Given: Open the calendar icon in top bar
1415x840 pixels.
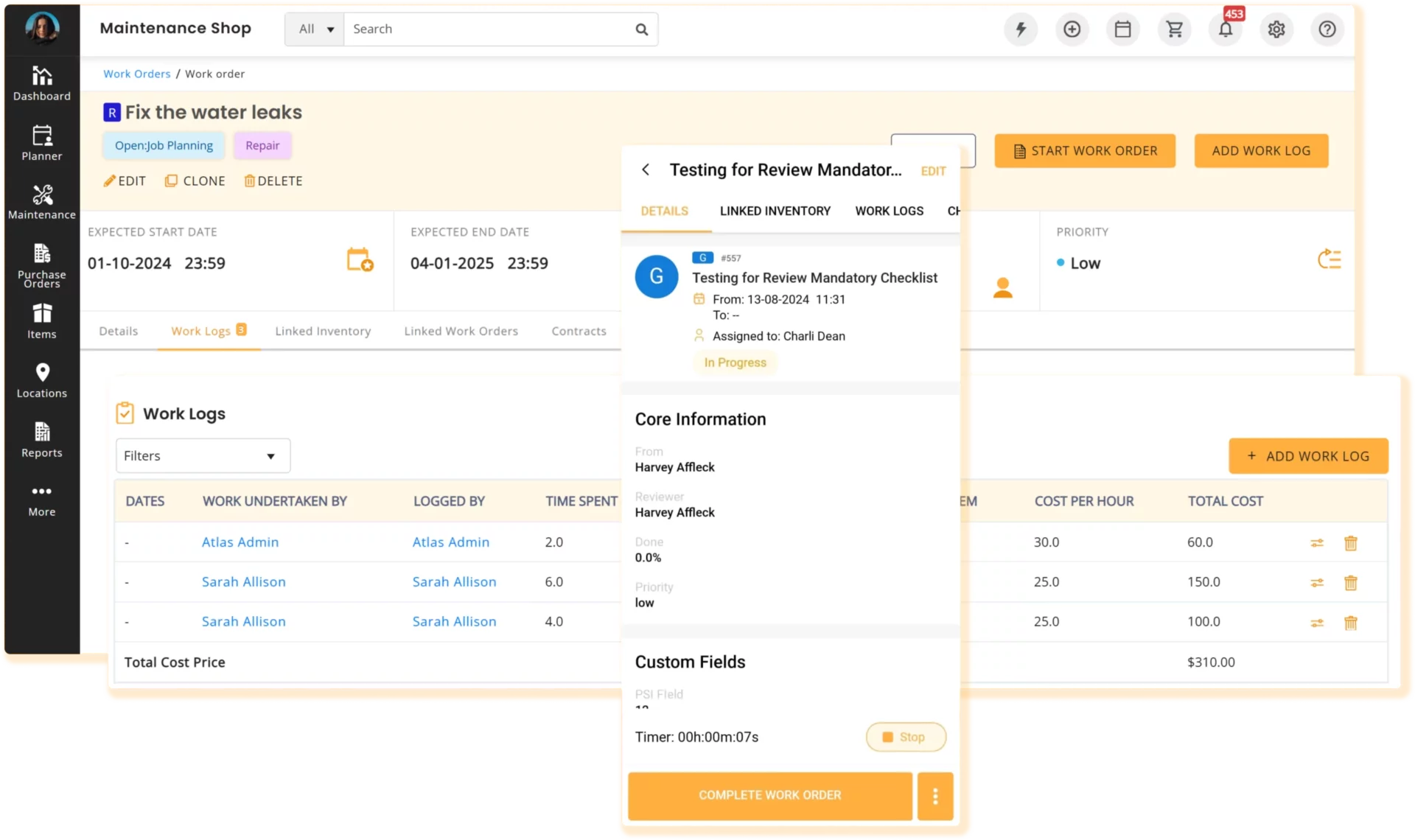Looking at the screenshot, I should tap(1122, 29).
